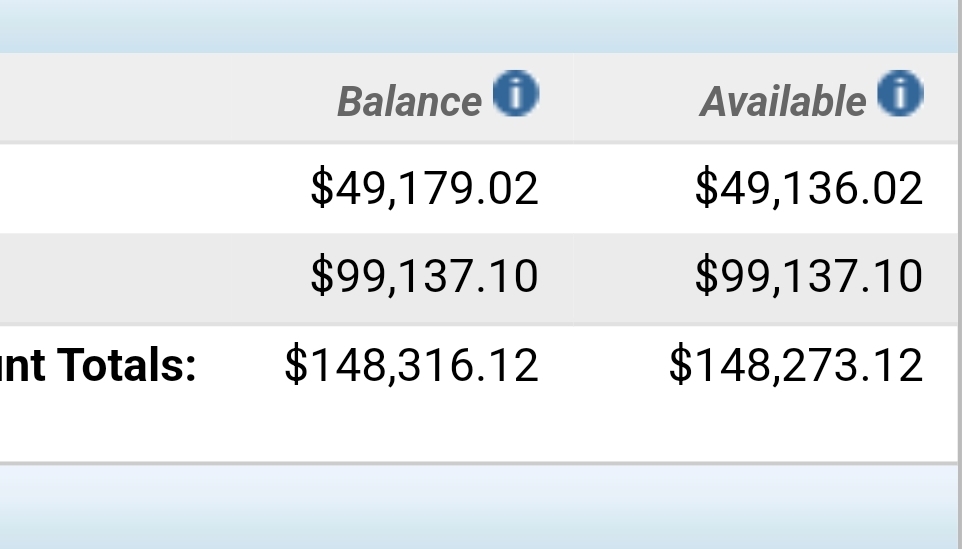This screenshot has width=963, height=549.
Task: Click the $148,273.12 total available
Action: (796, 365)
